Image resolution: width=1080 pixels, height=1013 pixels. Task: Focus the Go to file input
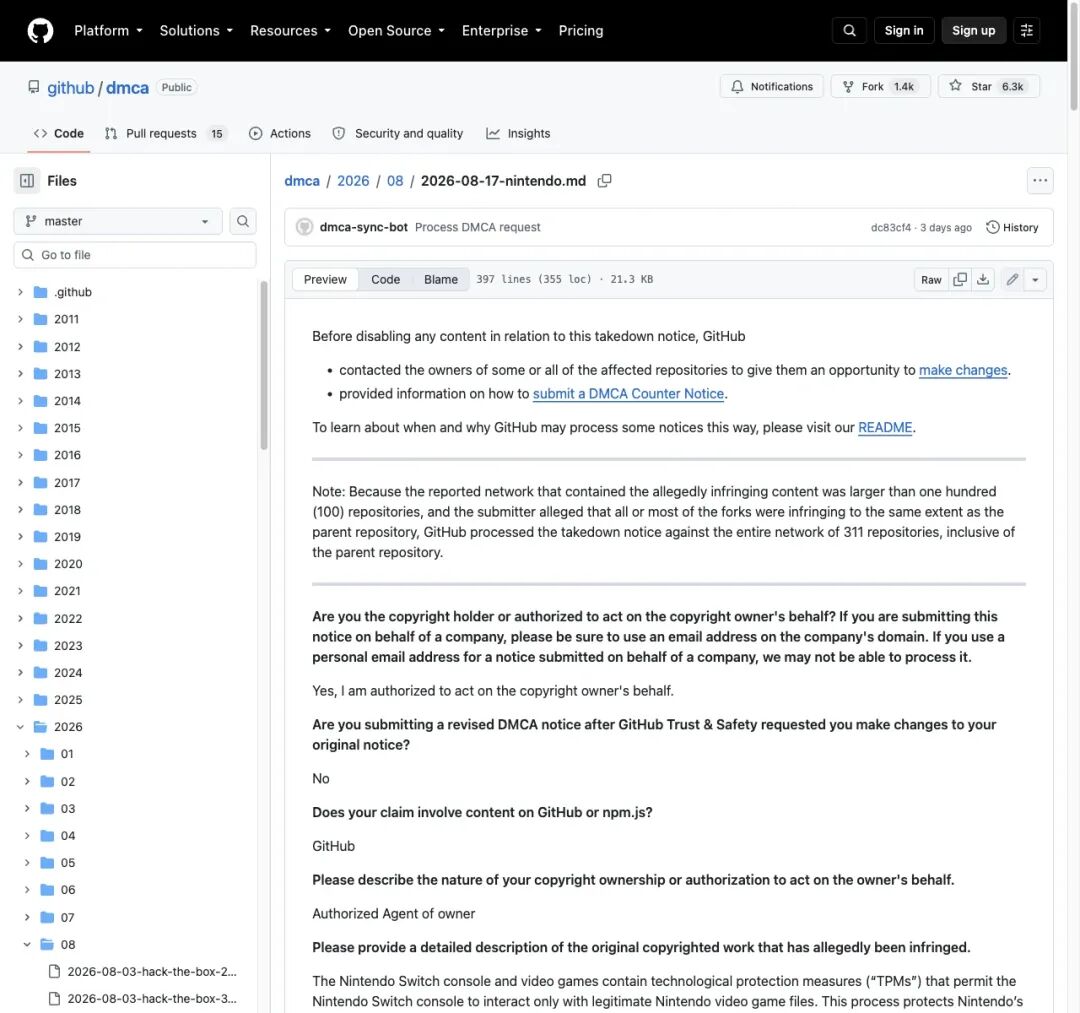(135, 255)
